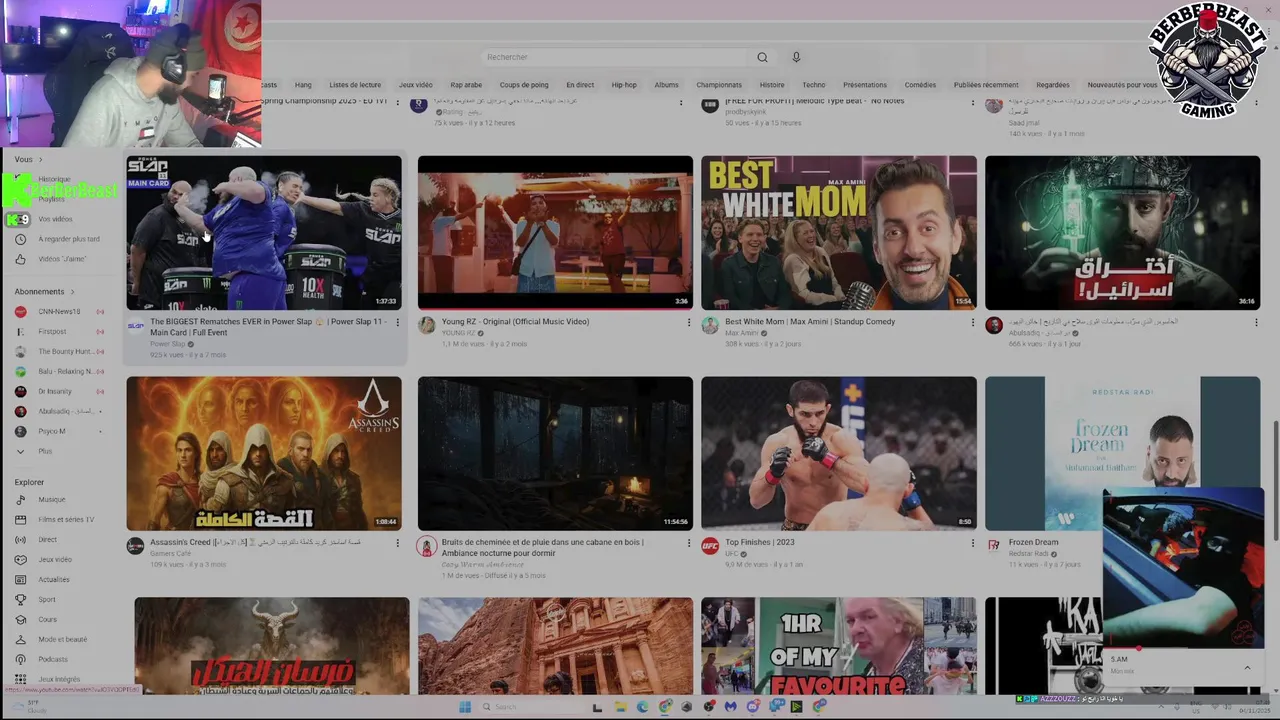Open the Sport trophy icon

pos(20,600)
